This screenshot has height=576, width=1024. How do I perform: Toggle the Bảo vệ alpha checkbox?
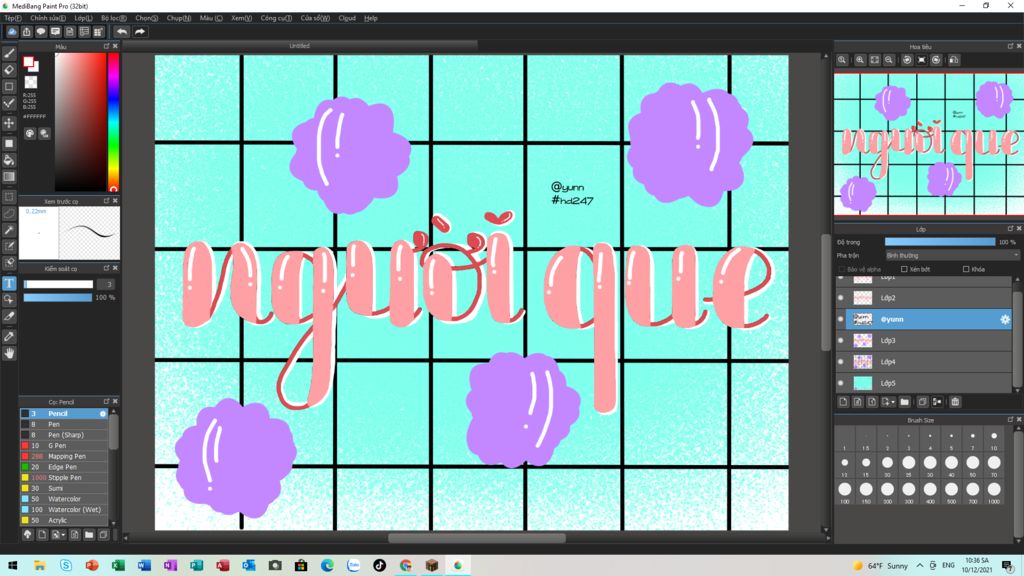point(842,269)
